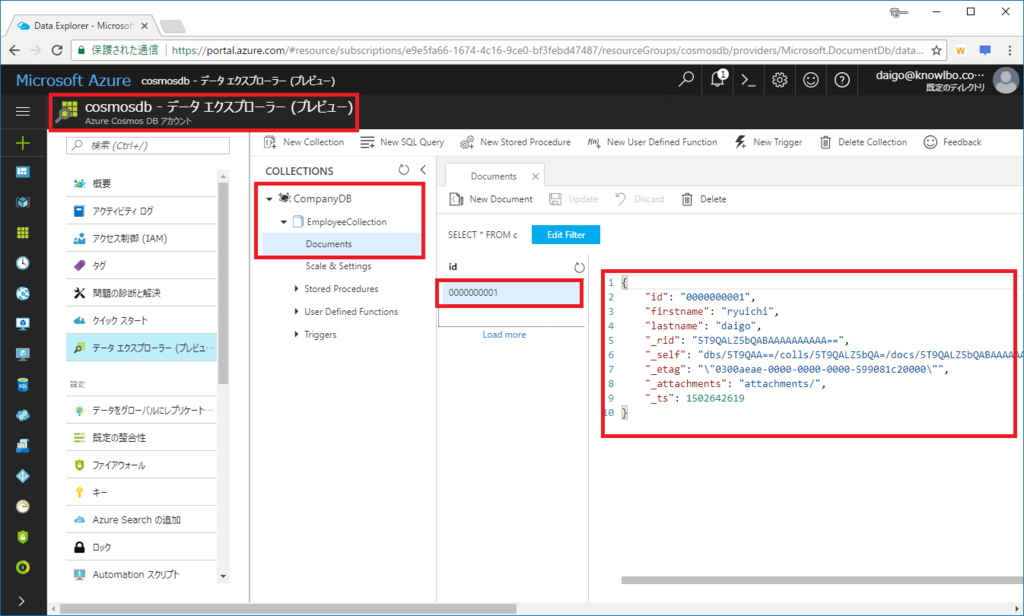Click New SQL Query in the toolbar
Screen dimensions: 1024x616
click(x=402, y=142)
